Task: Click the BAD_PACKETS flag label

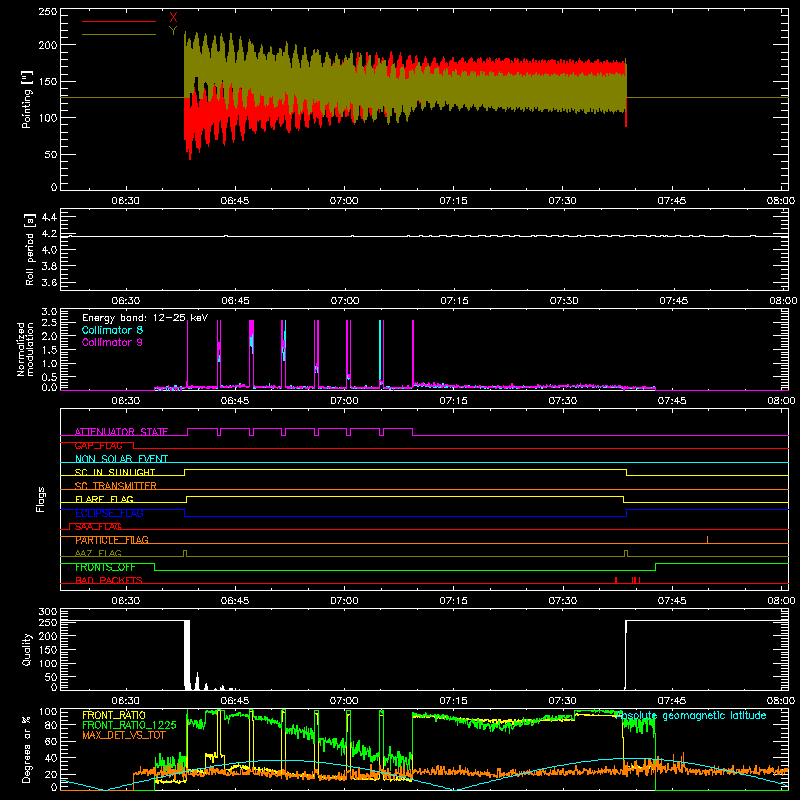Action: tap(109, 580)
